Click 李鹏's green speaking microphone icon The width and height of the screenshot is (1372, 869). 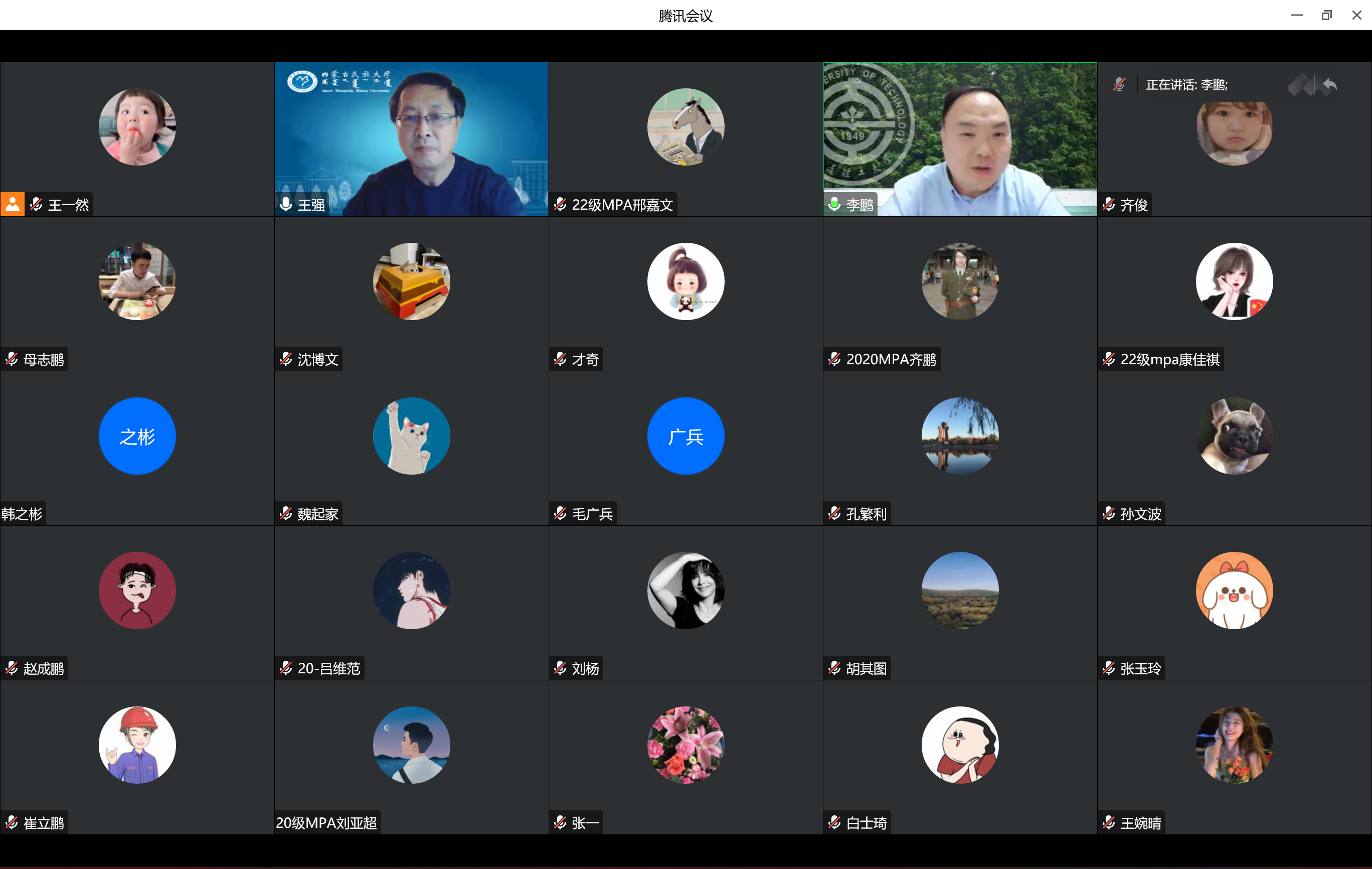tap(835, 204)
